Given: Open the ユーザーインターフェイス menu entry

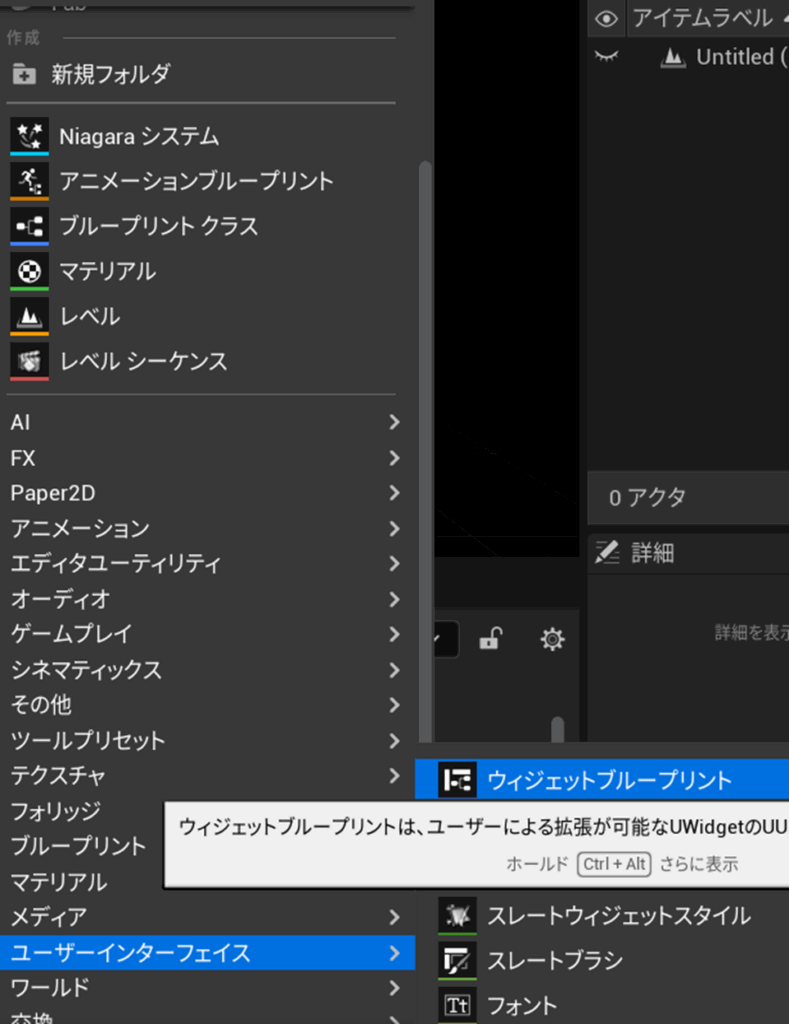Looking at the screenshot, I should point(200,953).
